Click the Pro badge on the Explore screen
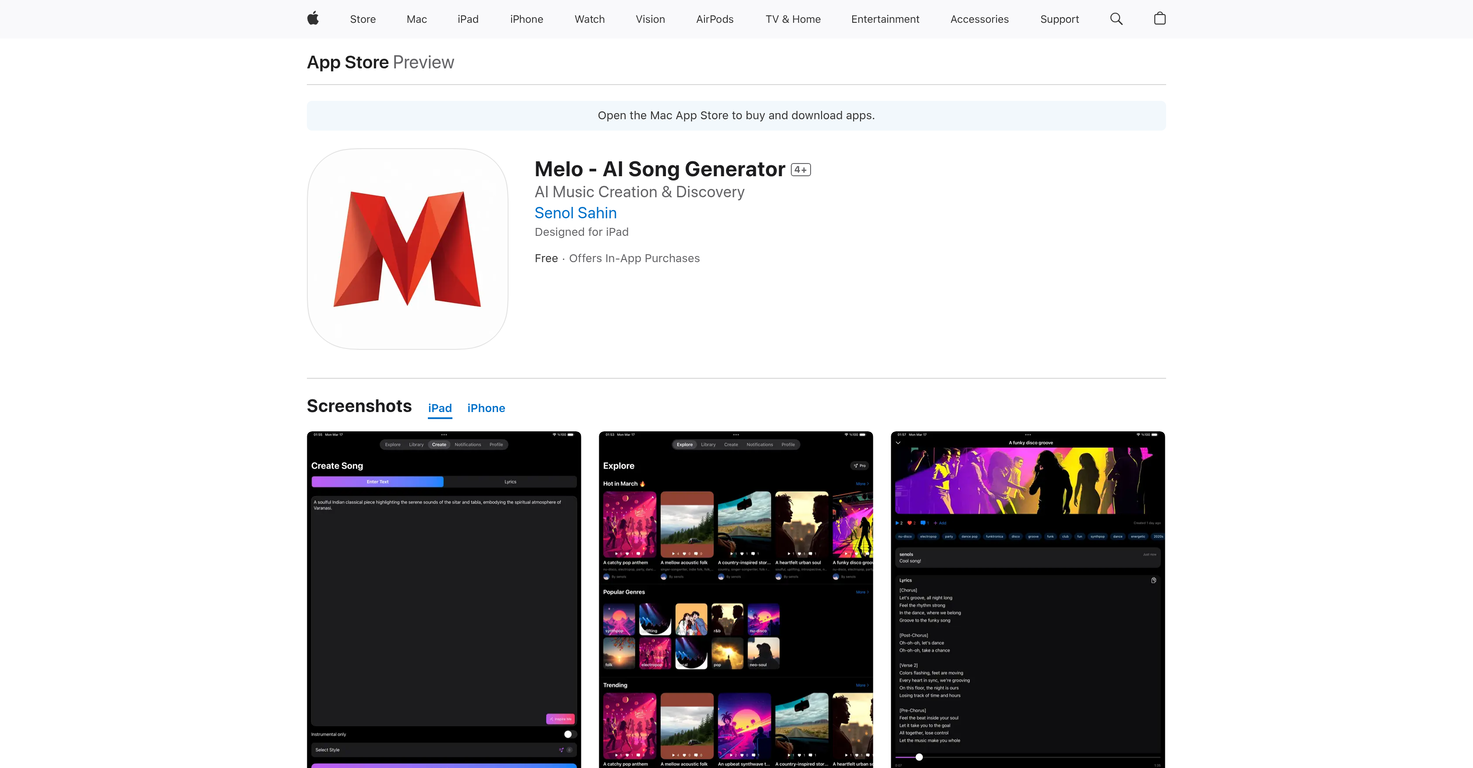 [860, 465]
